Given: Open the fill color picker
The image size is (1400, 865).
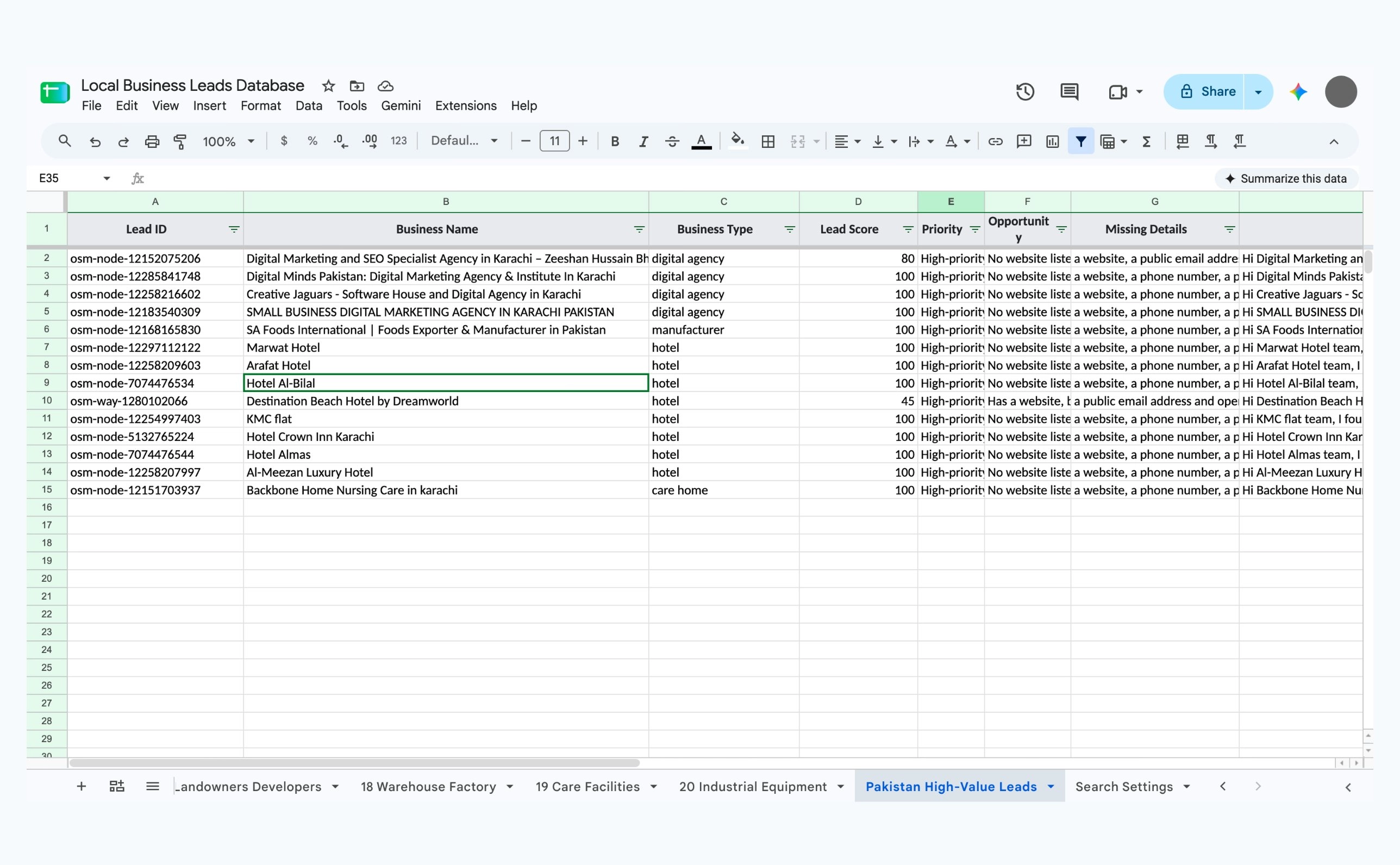Looking at the screenshot, I should pyautogui.click(x=737, y=141).
